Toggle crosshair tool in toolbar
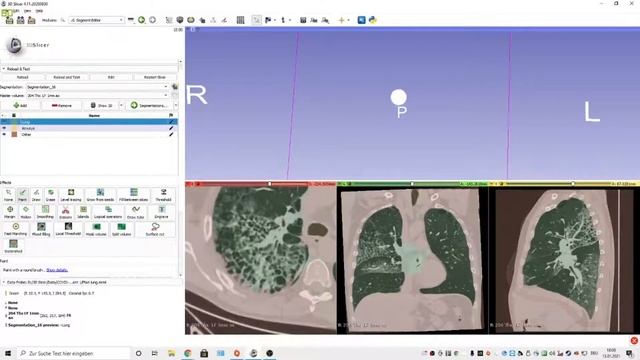Screen dimensions: 640x360 (x=341, y=20)
